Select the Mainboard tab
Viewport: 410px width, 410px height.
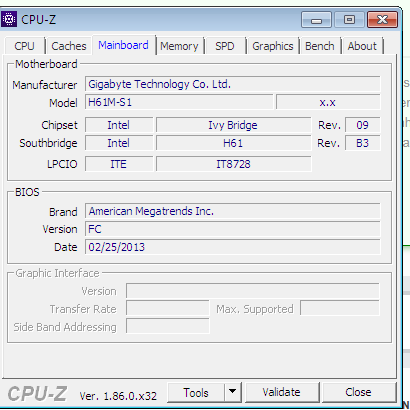pos(123,45)
